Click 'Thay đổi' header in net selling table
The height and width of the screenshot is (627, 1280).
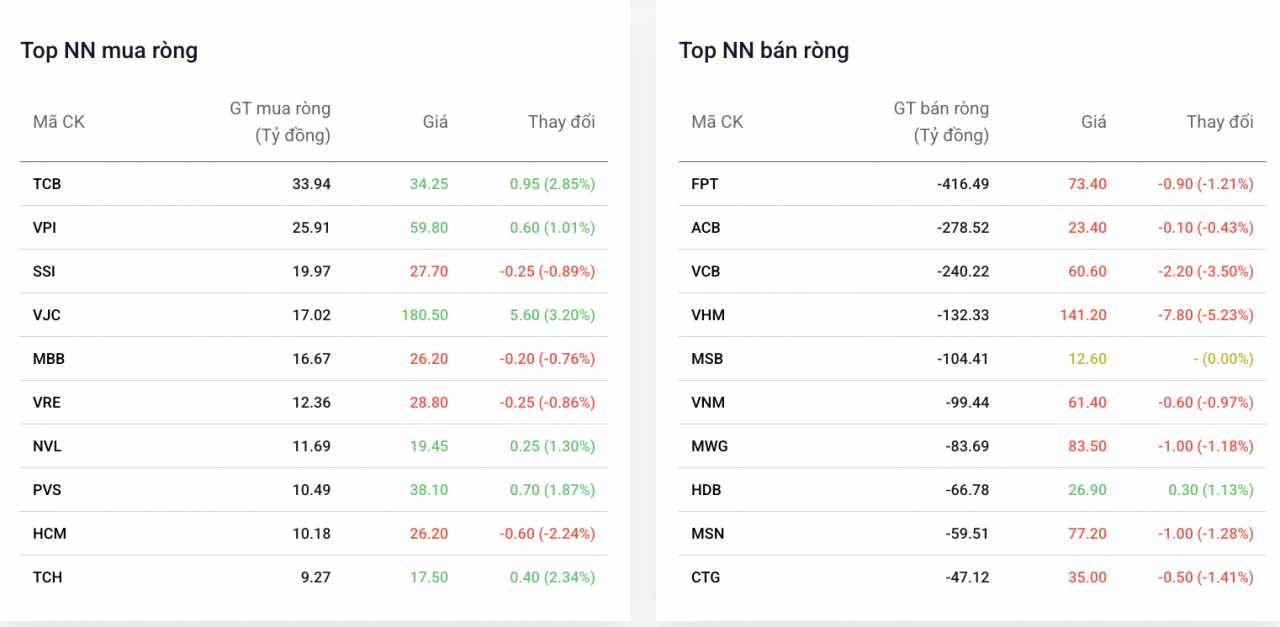(1219, 122)
